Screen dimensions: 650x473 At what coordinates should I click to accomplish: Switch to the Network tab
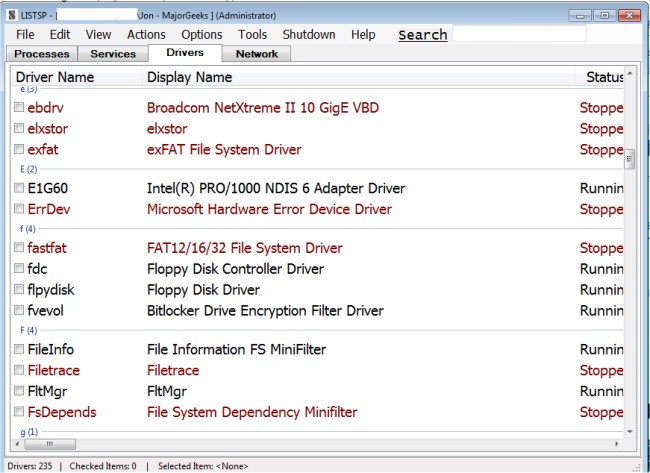point(257,54)
